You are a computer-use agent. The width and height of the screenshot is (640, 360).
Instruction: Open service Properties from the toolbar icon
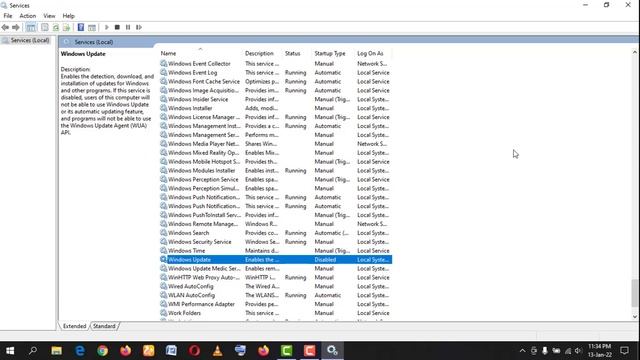click(x=44, y=27)
